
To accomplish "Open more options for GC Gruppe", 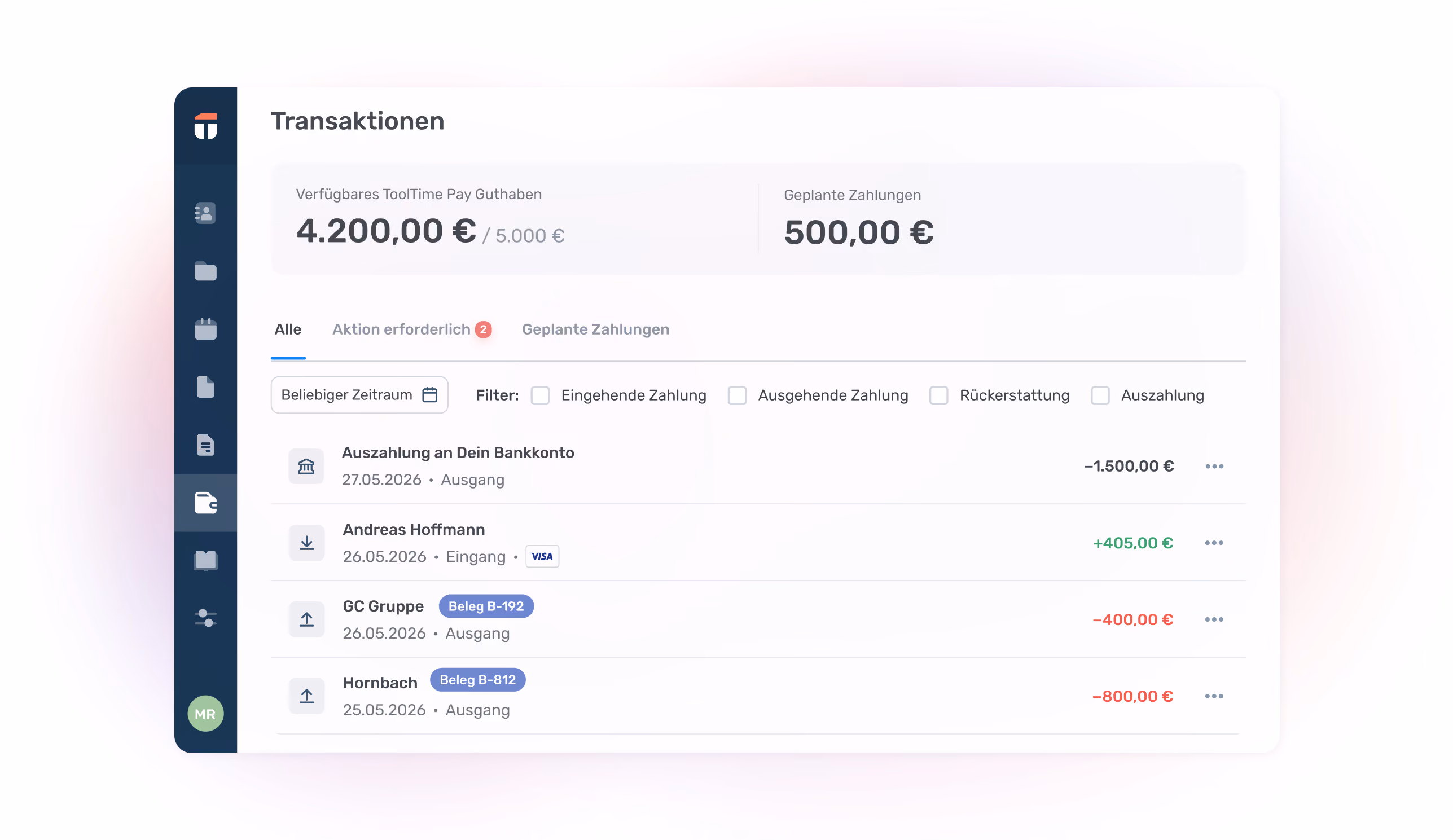I will point(1214,619).
